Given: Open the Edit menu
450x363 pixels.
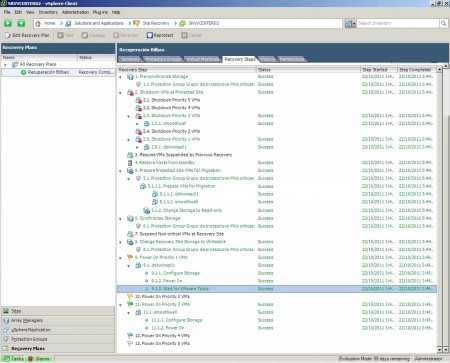Looking at the screenshot, I should click(x=18, y=12).
